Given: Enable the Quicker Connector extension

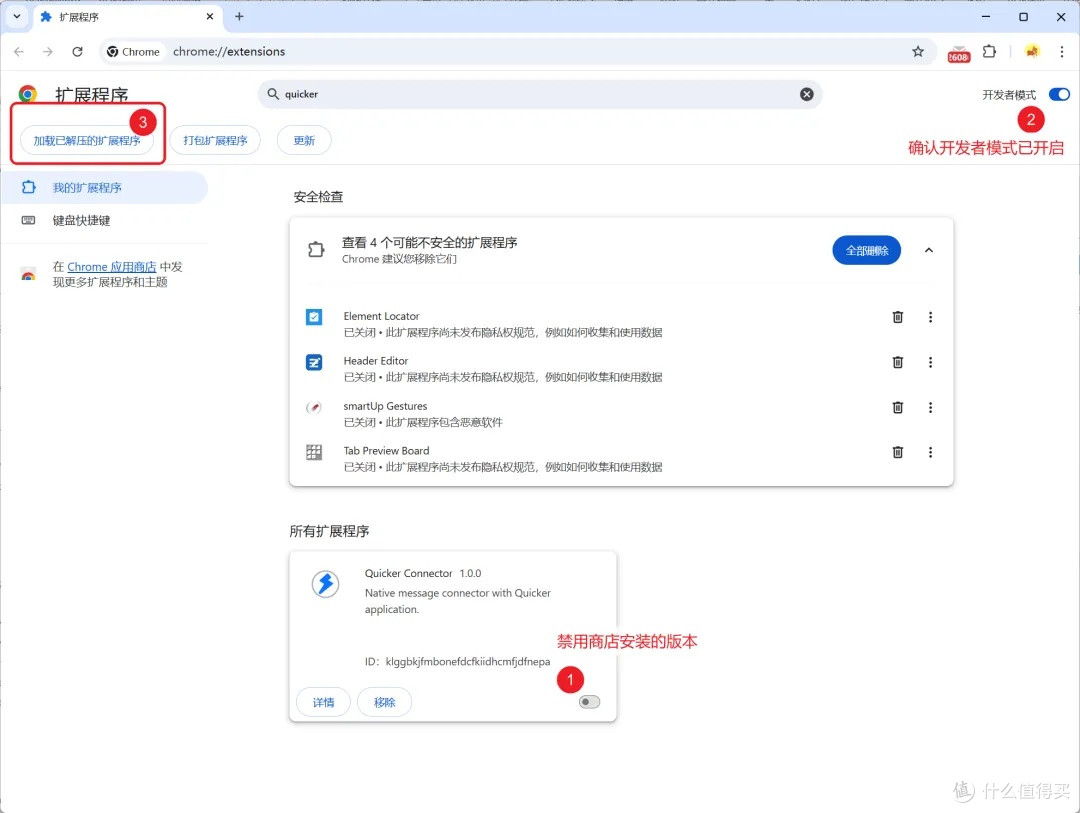Looking at the screenshot, I should click(590, 702).
